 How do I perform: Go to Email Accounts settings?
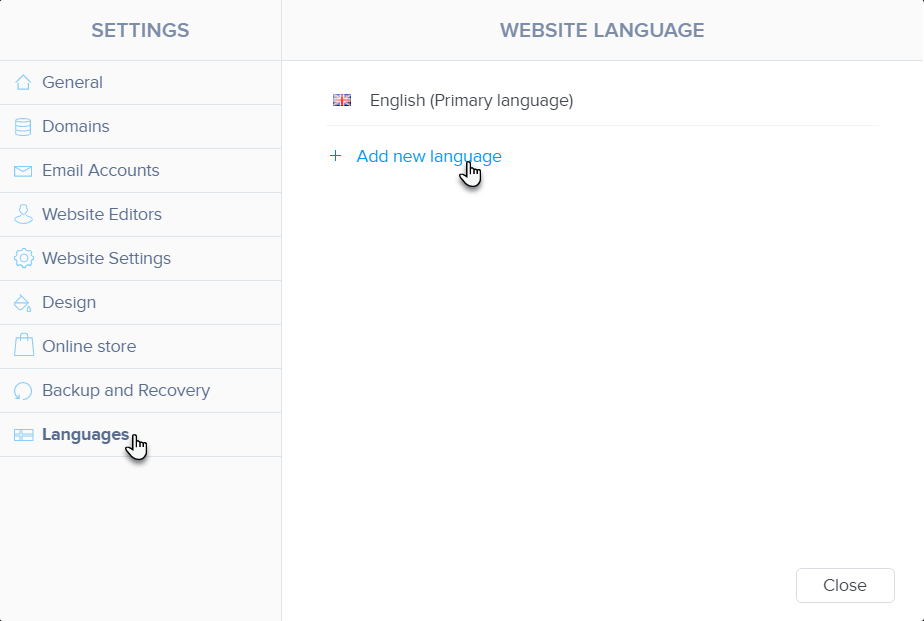point(100,171)
